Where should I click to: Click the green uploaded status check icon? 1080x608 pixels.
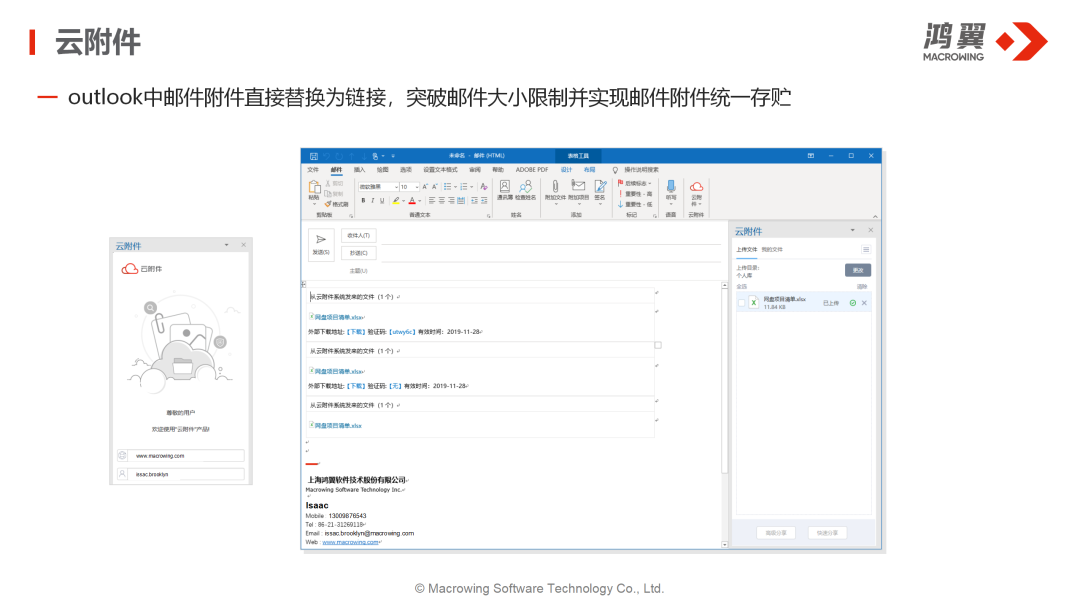[x=853, y=303]
